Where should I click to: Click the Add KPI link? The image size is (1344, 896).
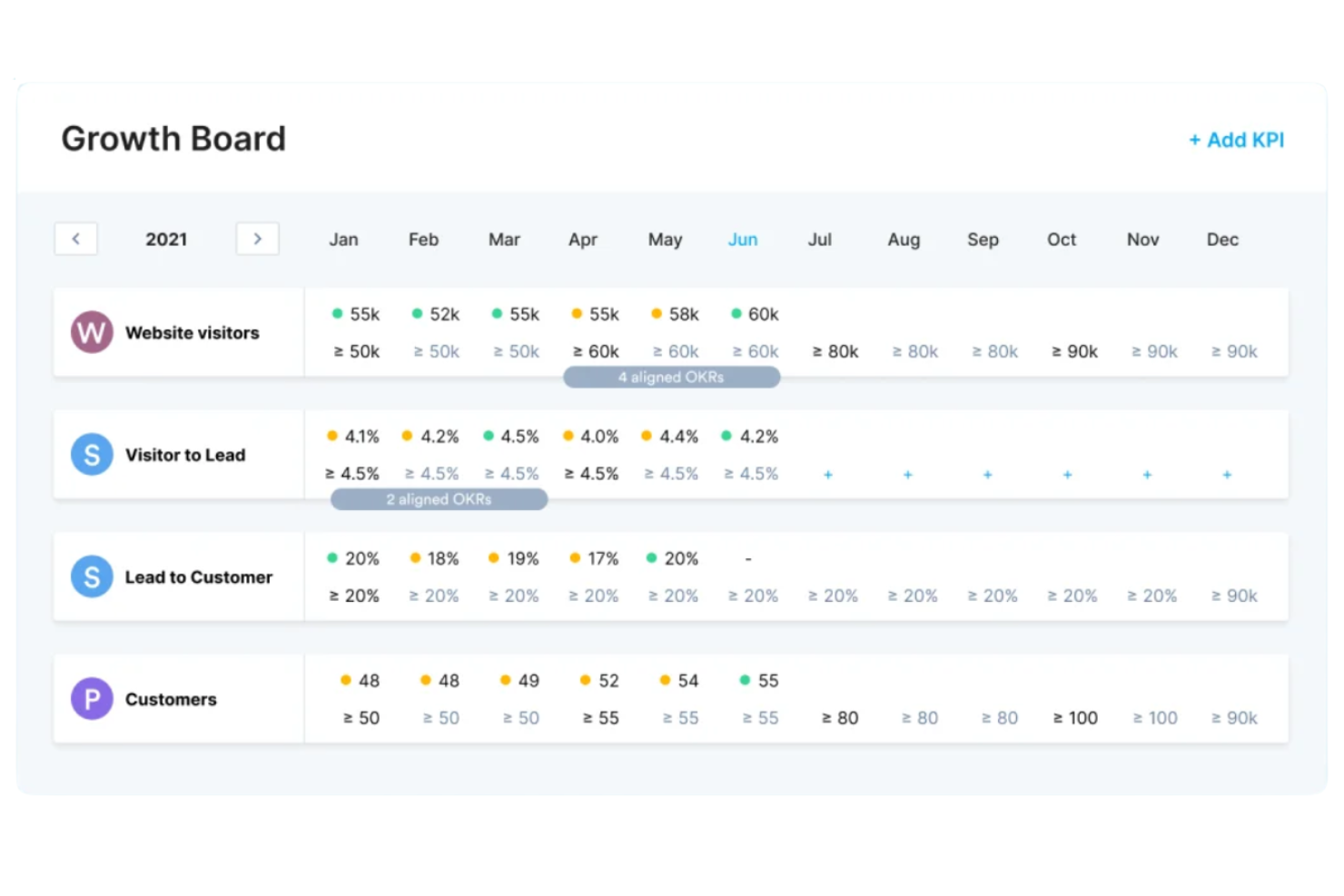(x=1236, y=140)
